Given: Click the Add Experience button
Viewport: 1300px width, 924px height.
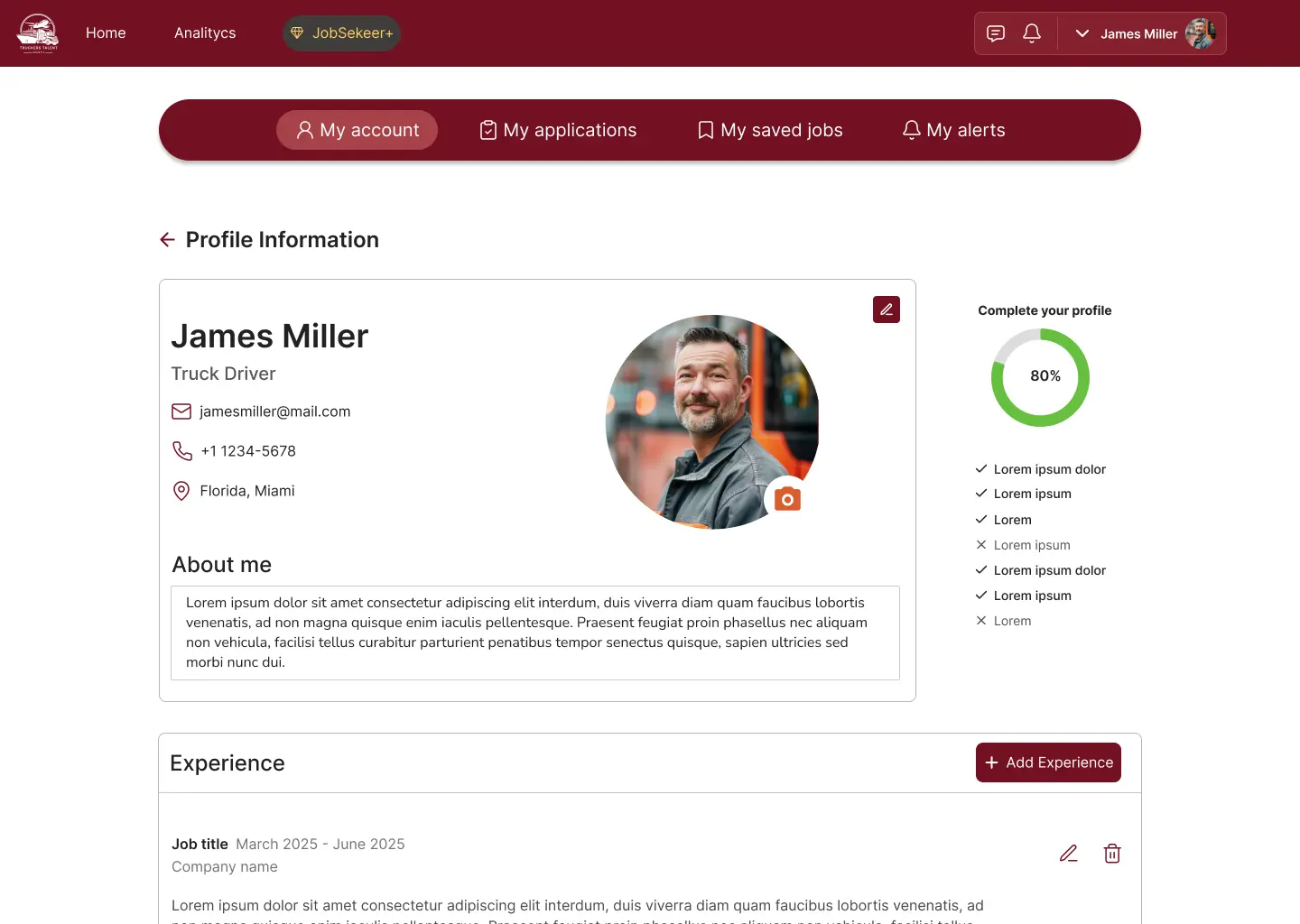Looking at the screenshot, I should pyautogui.click(x=1048, y=762).
